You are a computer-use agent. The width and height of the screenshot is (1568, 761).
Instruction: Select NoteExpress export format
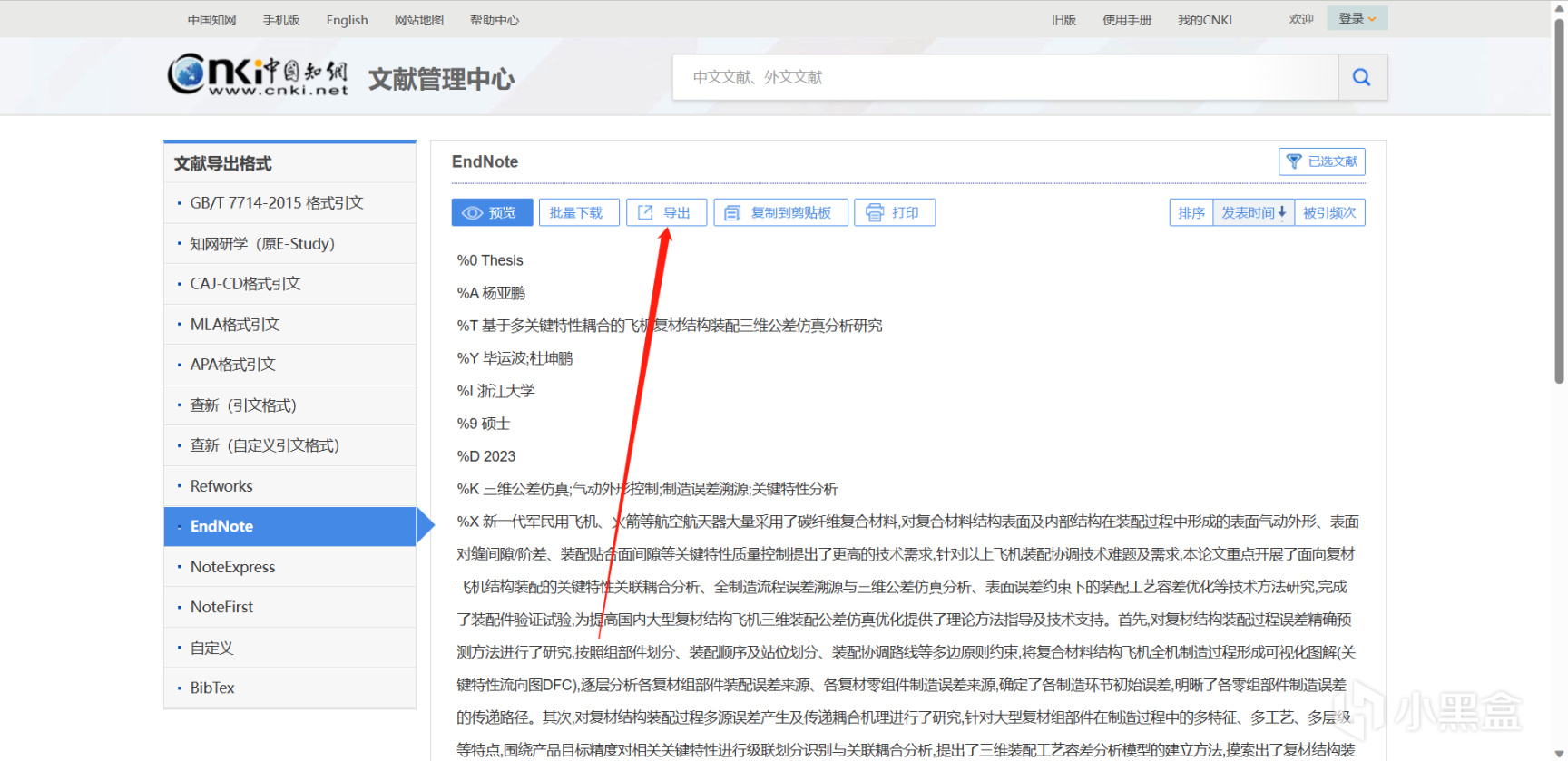[290, 567]
